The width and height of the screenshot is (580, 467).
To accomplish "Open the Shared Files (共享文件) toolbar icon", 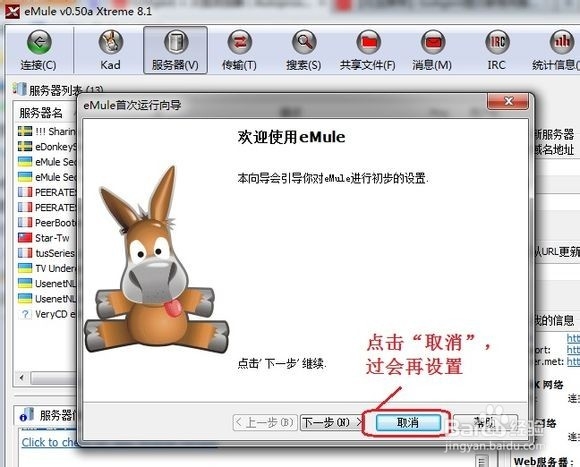I will point(368,51).
